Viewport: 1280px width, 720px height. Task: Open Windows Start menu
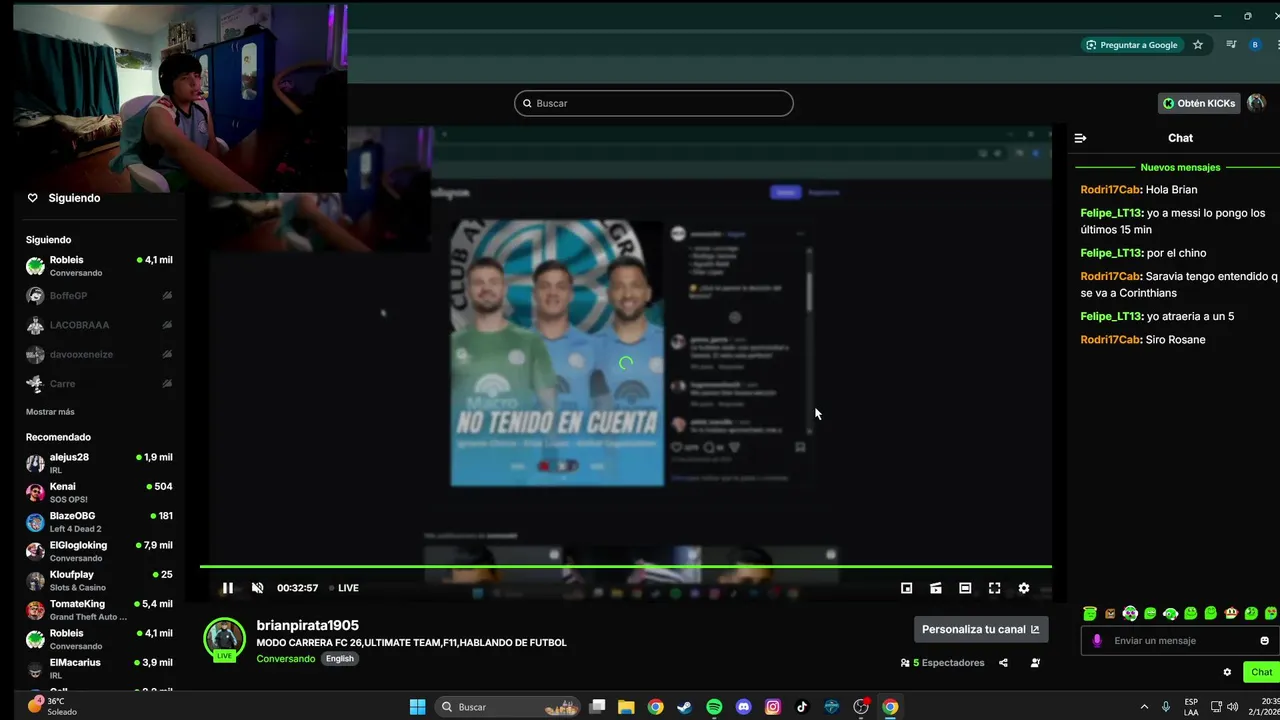[417, 707]
